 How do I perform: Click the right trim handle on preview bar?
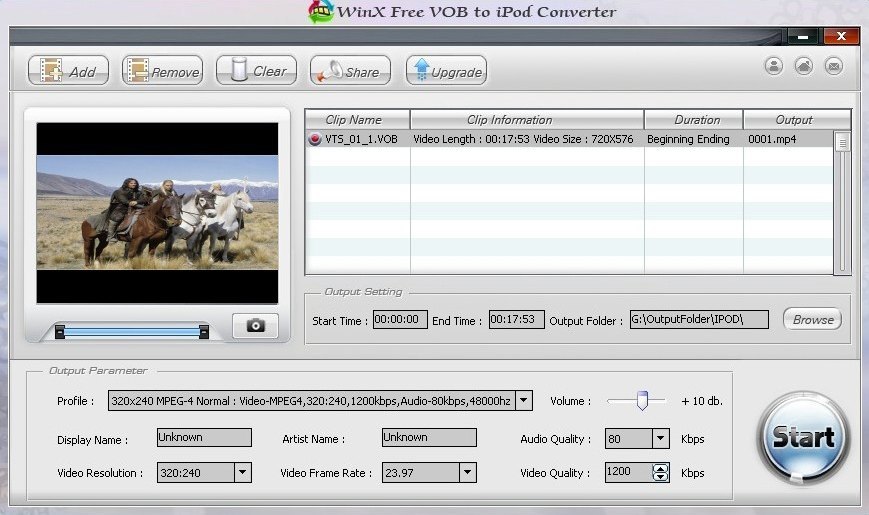204,332
